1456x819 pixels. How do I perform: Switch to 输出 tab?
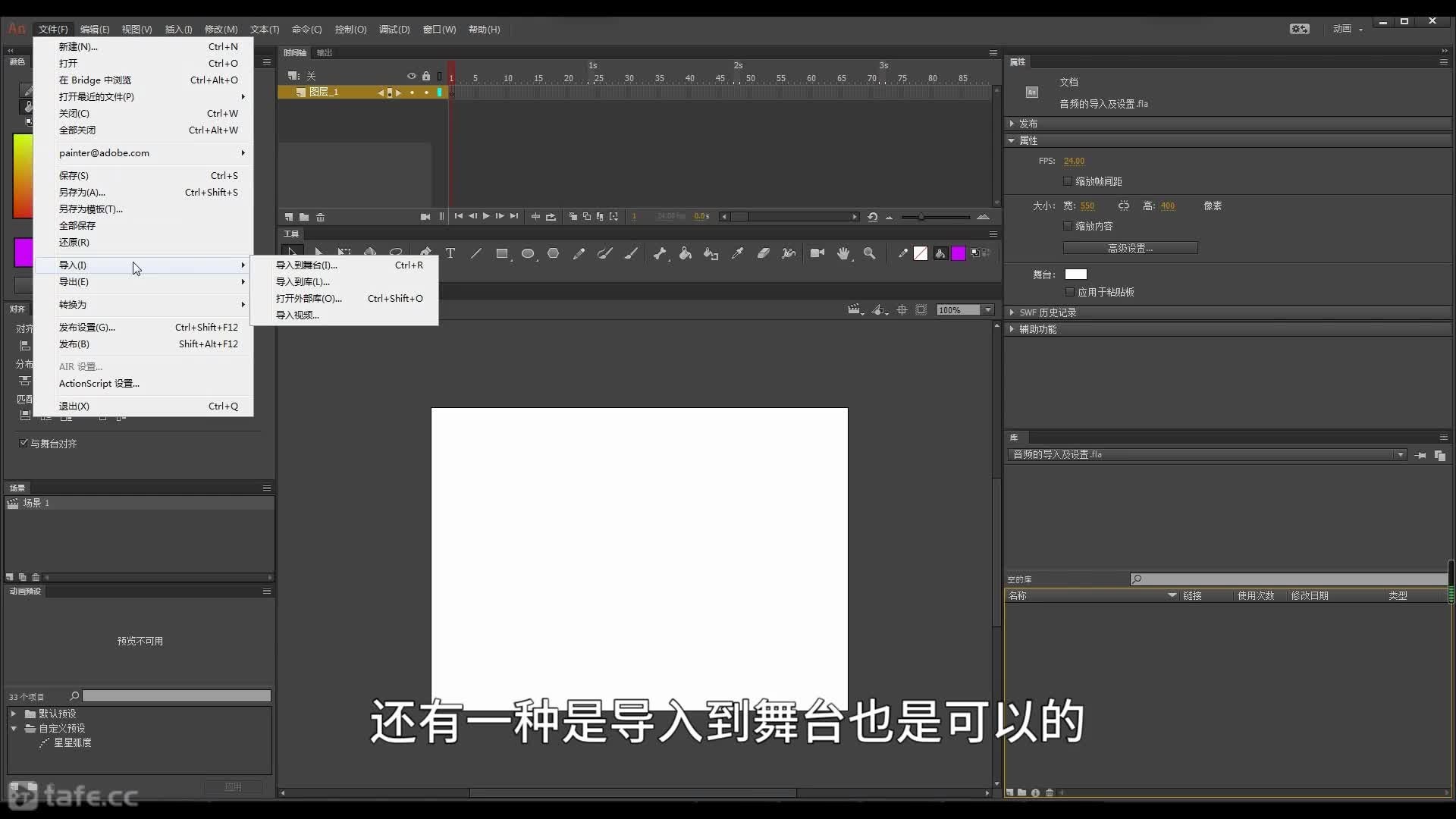[325, 52]
